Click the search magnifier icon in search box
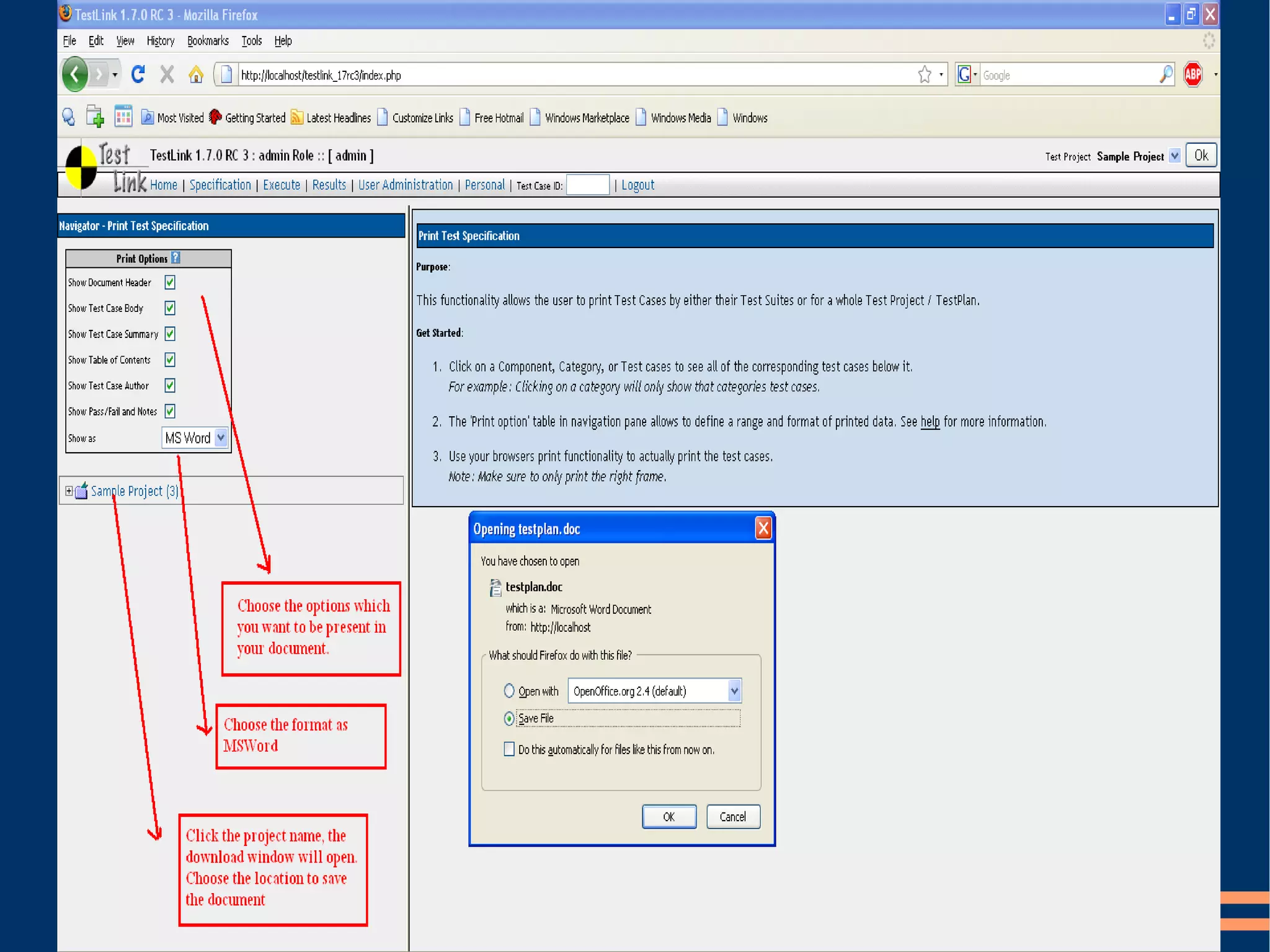1270x952 pixels. click(x=1166, y=75)
